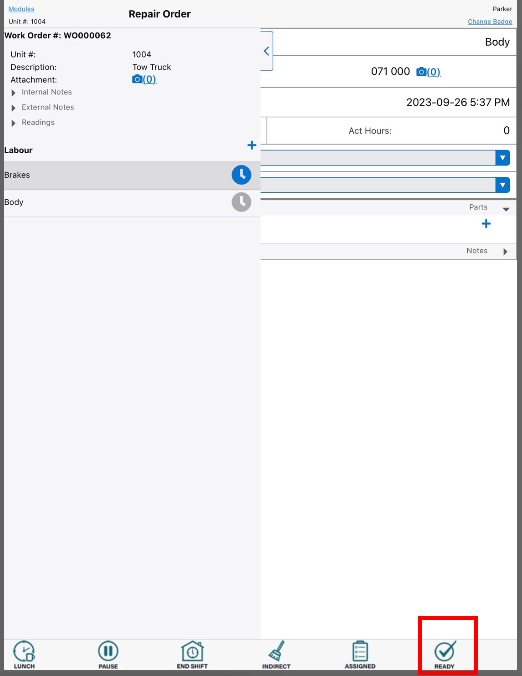Add a part with the plus icon
The width and height of the screenshot is (522, 676).
486,223
